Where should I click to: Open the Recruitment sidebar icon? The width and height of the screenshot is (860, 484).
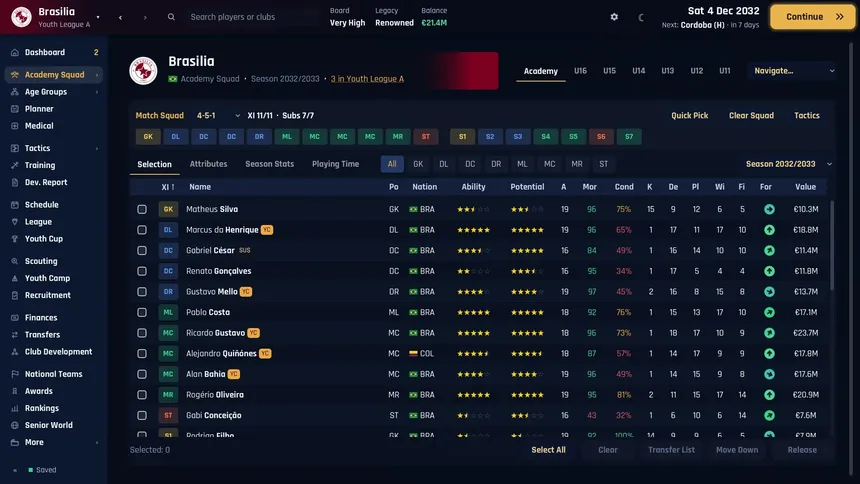[15, 295]
